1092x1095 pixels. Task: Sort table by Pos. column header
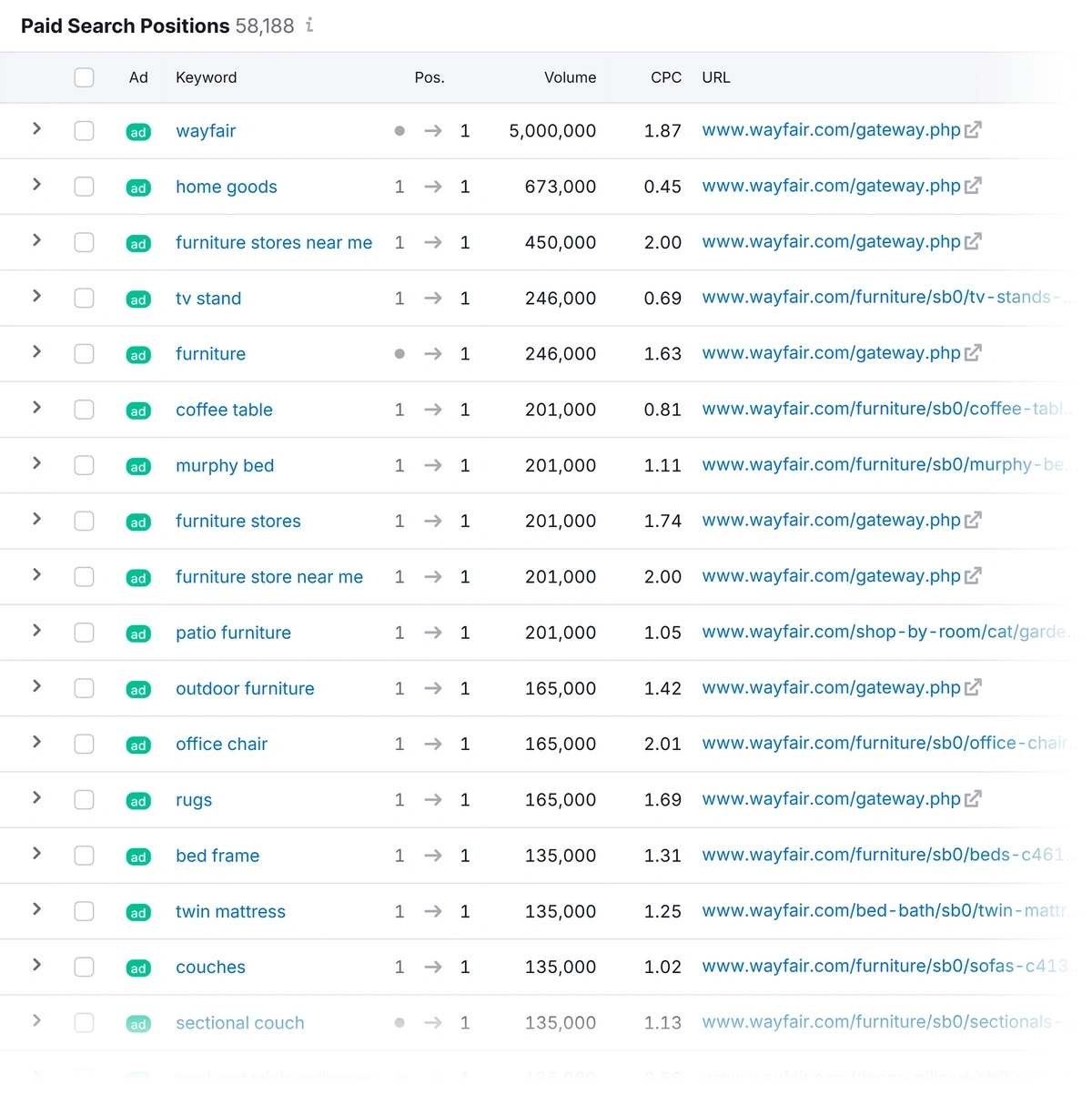430,77
